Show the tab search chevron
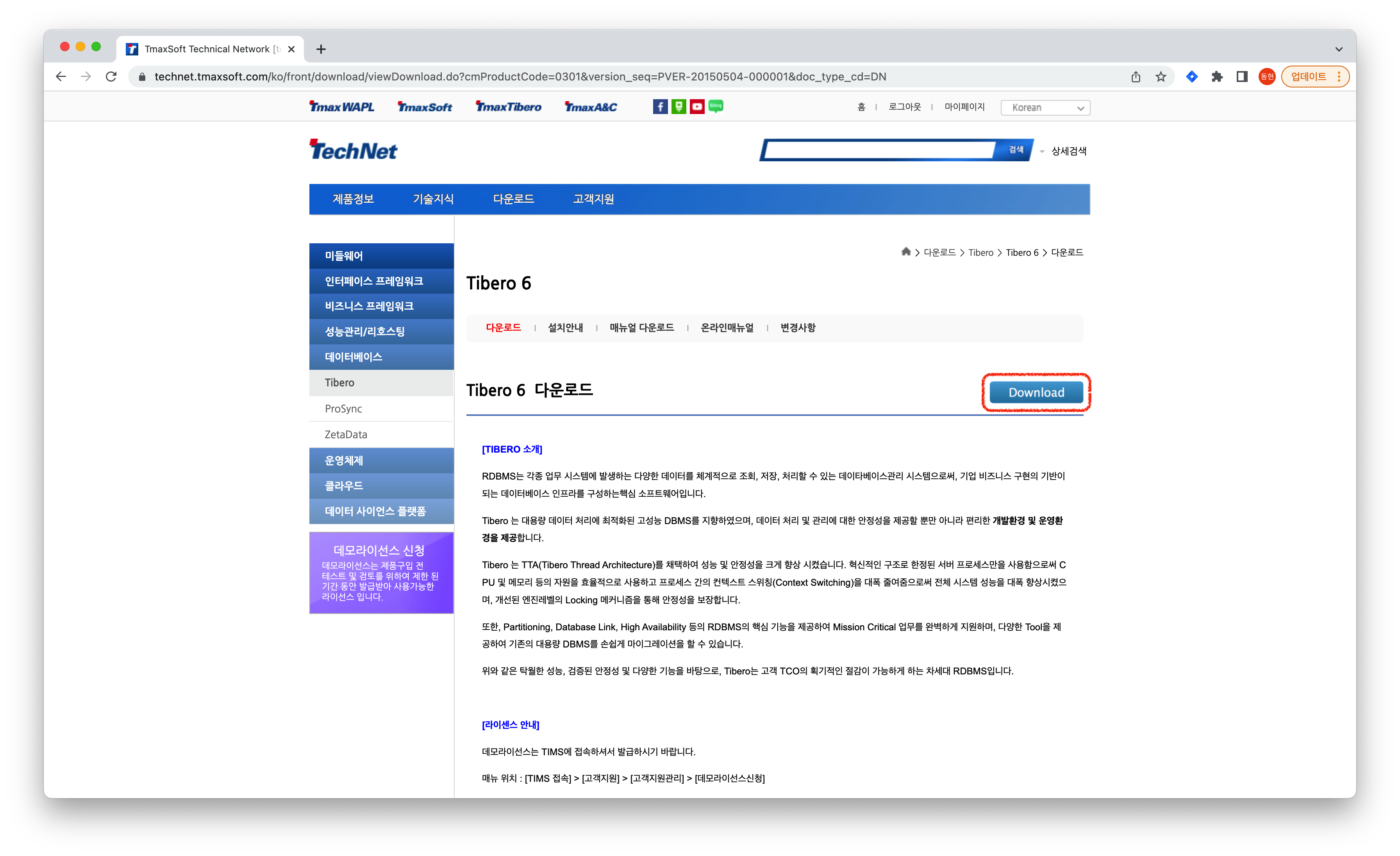The image size is (1400, 856). 1339,50
